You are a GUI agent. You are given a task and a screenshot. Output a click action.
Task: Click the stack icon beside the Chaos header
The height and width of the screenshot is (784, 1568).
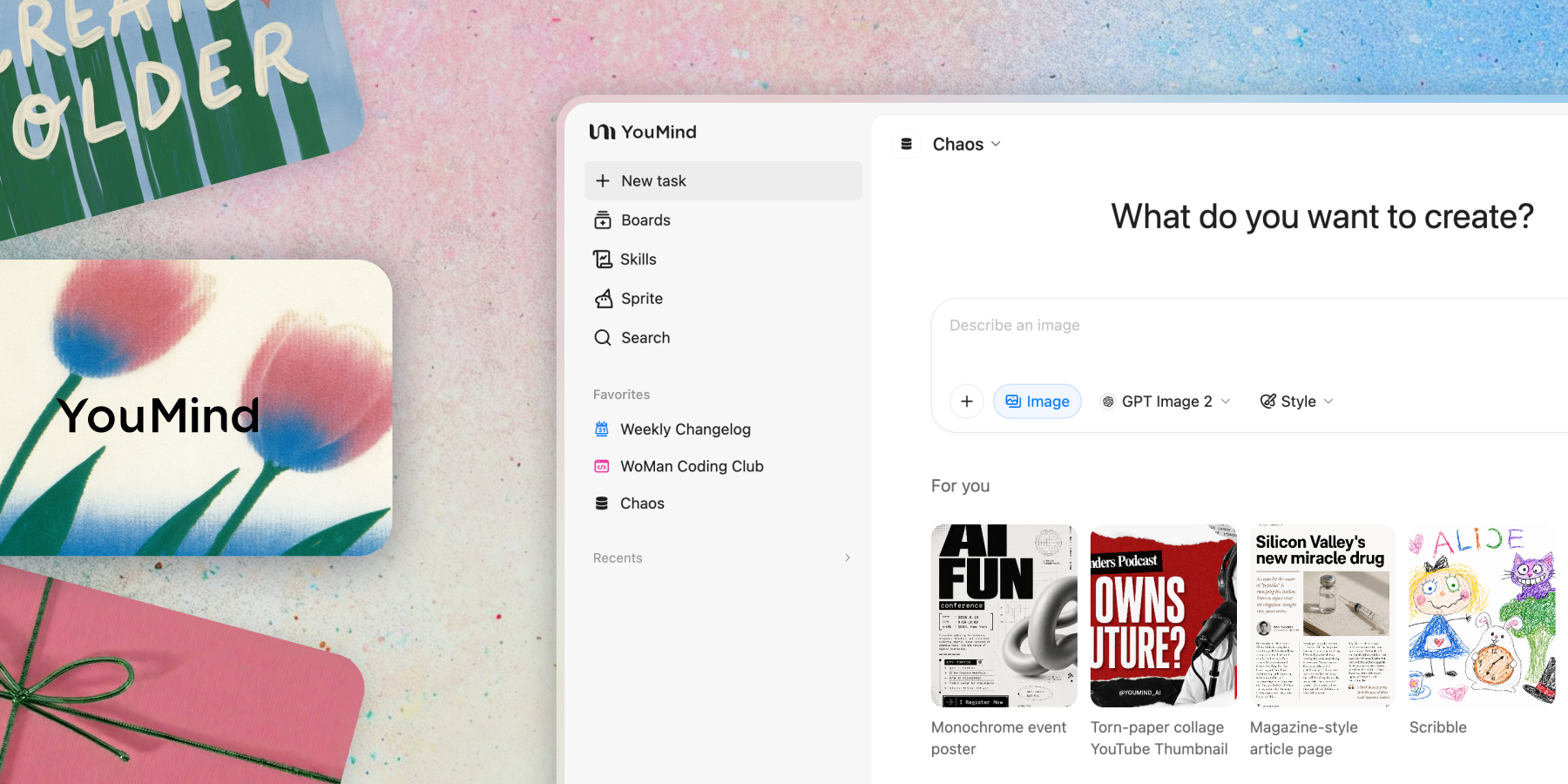coord(907,144)
